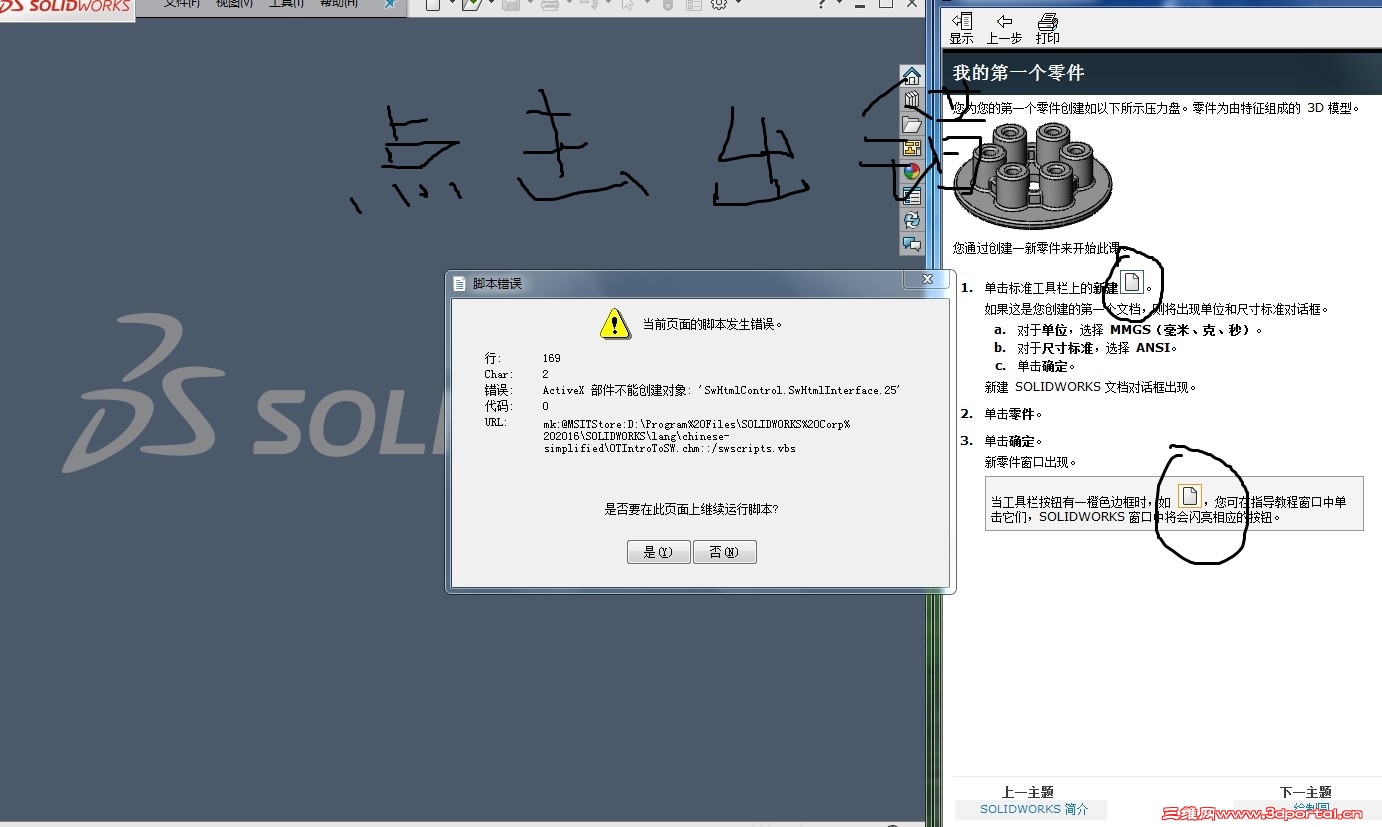Click step 2 text '单击零件'
Viewport: 1382px width, 827px height.
click(x=1013, y=414)
